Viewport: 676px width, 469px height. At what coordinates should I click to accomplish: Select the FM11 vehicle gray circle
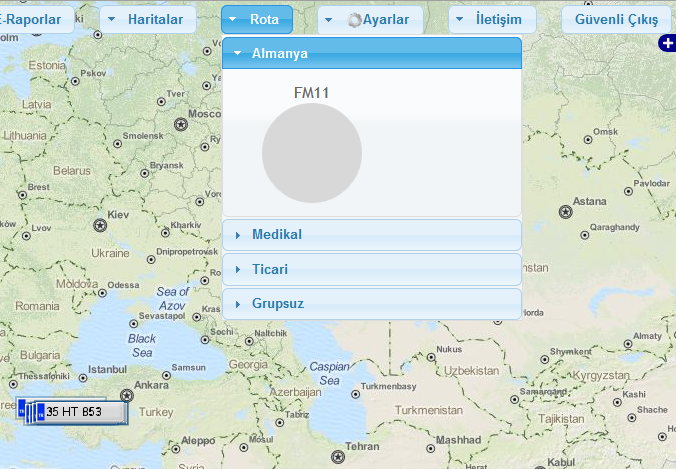(x=312, y=153)
